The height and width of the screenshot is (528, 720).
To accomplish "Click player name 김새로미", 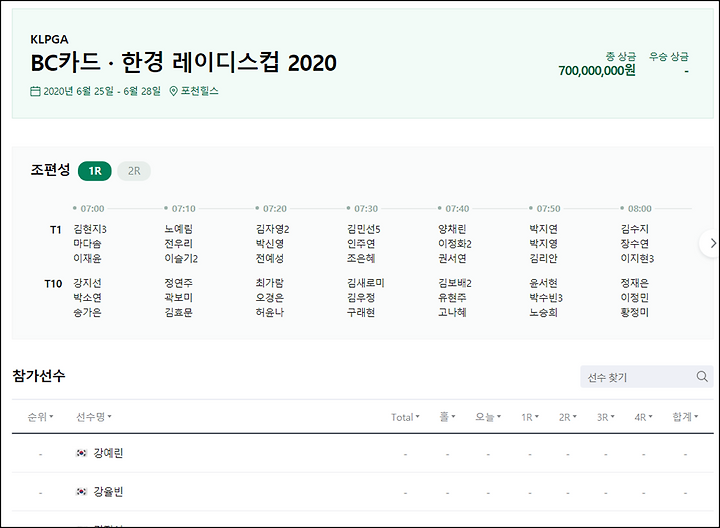I will (366, 283).
